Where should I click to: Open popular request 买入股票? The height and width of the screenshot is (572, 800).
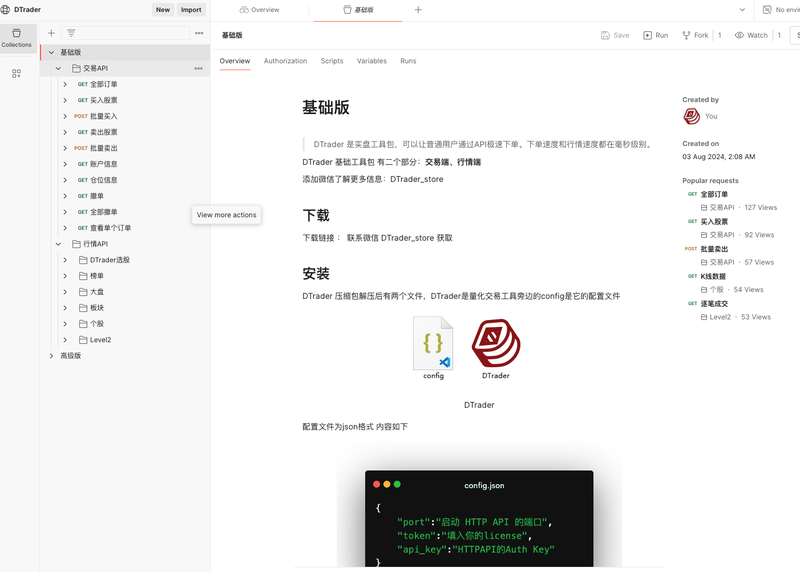[714, 222]
